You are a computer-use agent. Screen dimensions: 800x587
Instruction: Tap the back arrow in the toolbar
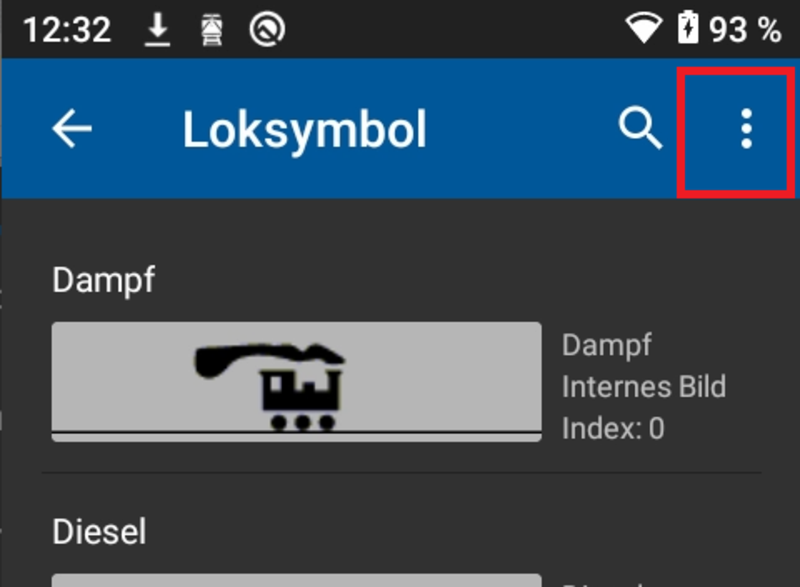pyautogui.click(x=72, y=129)
